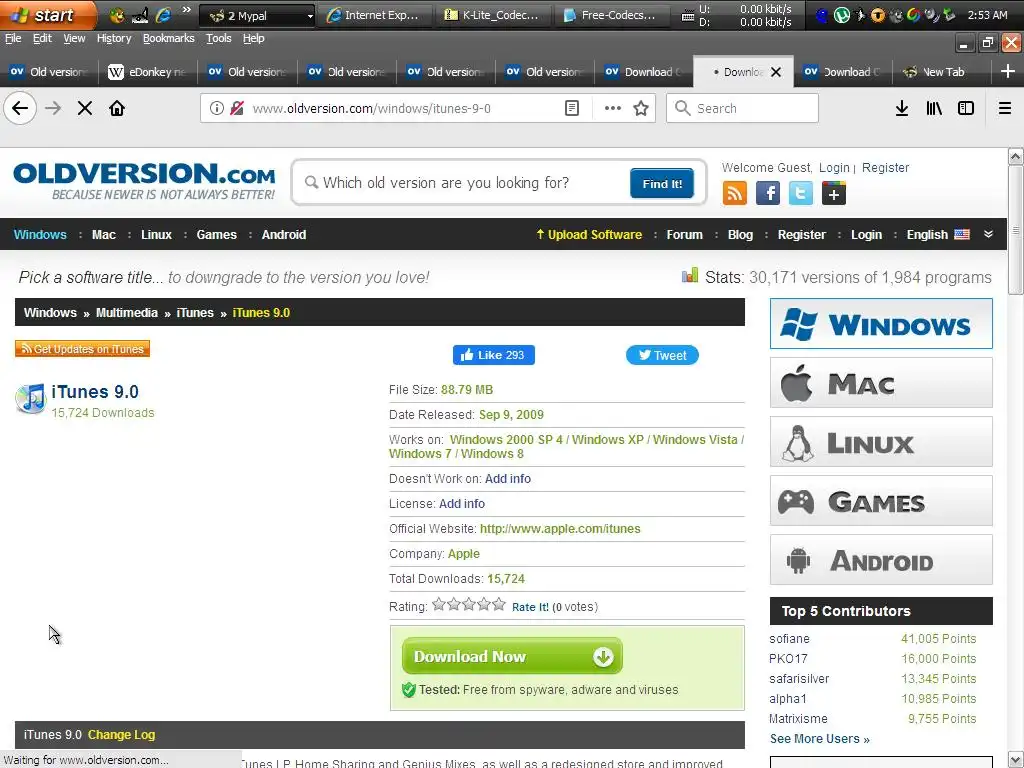Open Oldversion Facebook page icon
The height and width of the screenshot is (768, 1024).
(768, 193)
